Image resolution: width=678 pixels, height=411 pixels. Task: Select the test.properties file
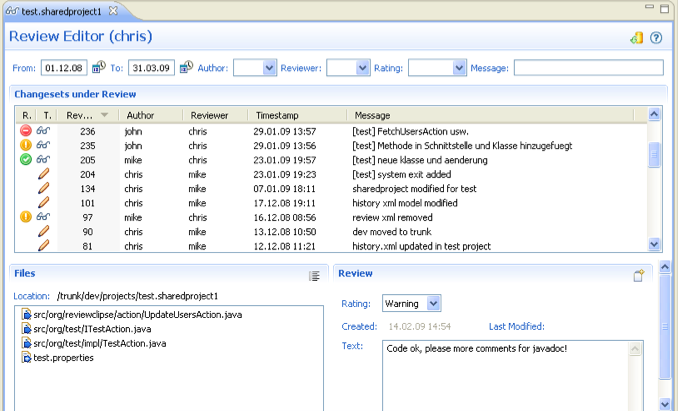(x=63, y=357)
